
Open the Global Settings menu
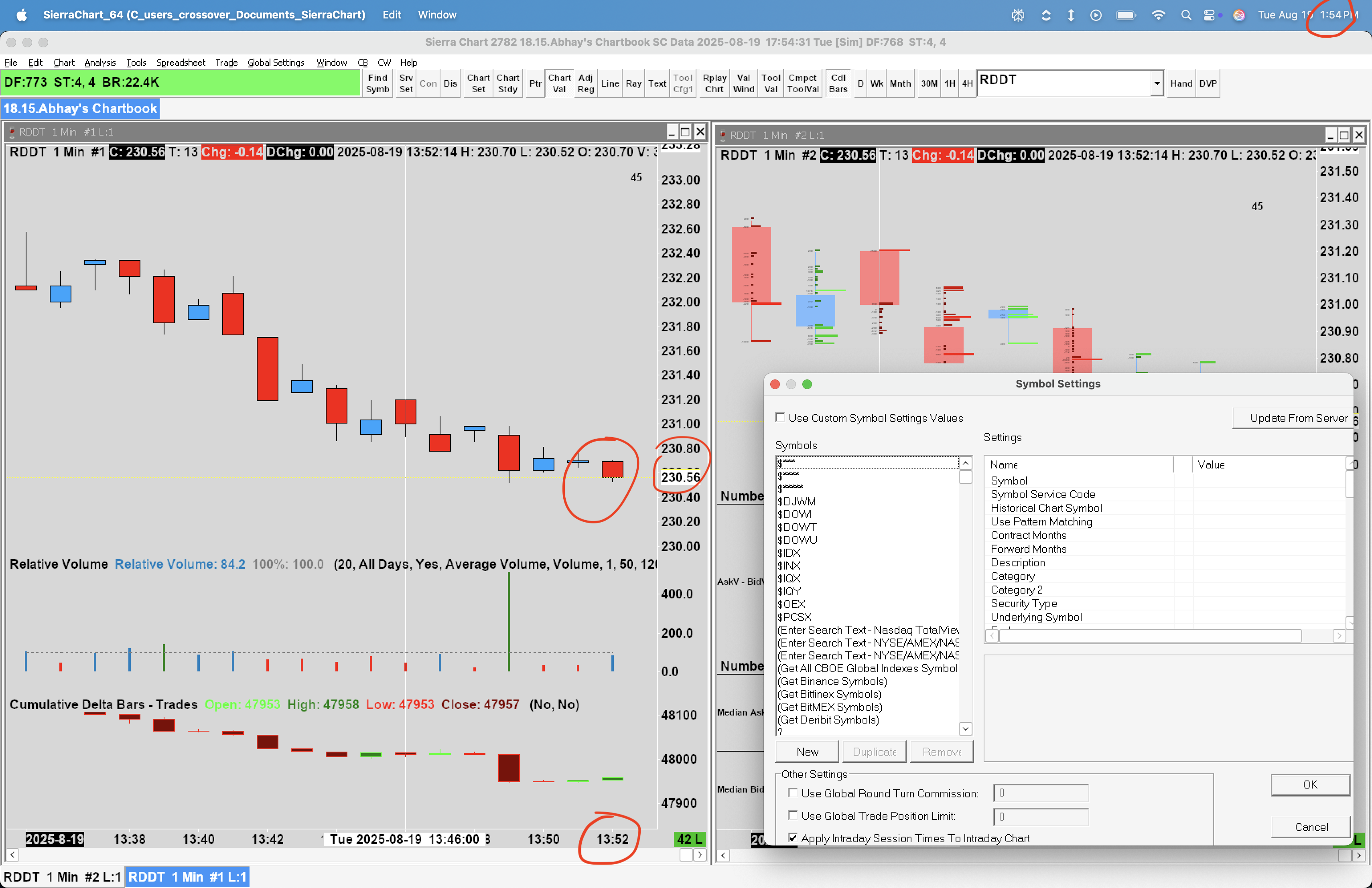tap(276, 62)
